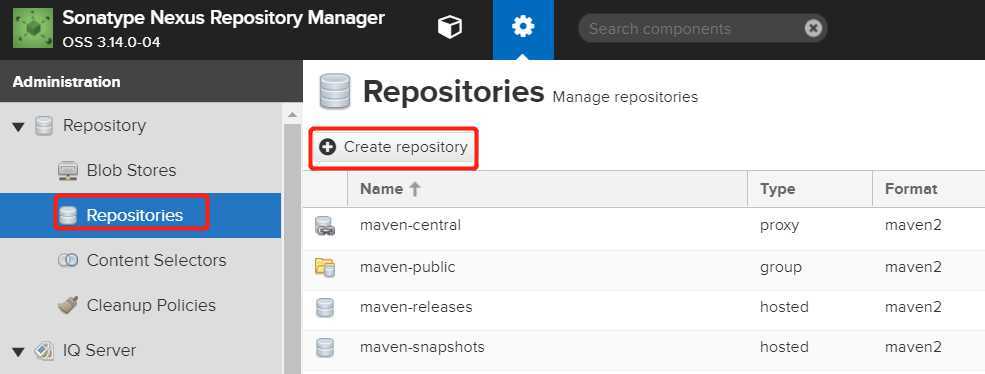Viewport: 985px width, 374px height.
Task: Open the maven-public repository row
Action: [x=643, y=267]
